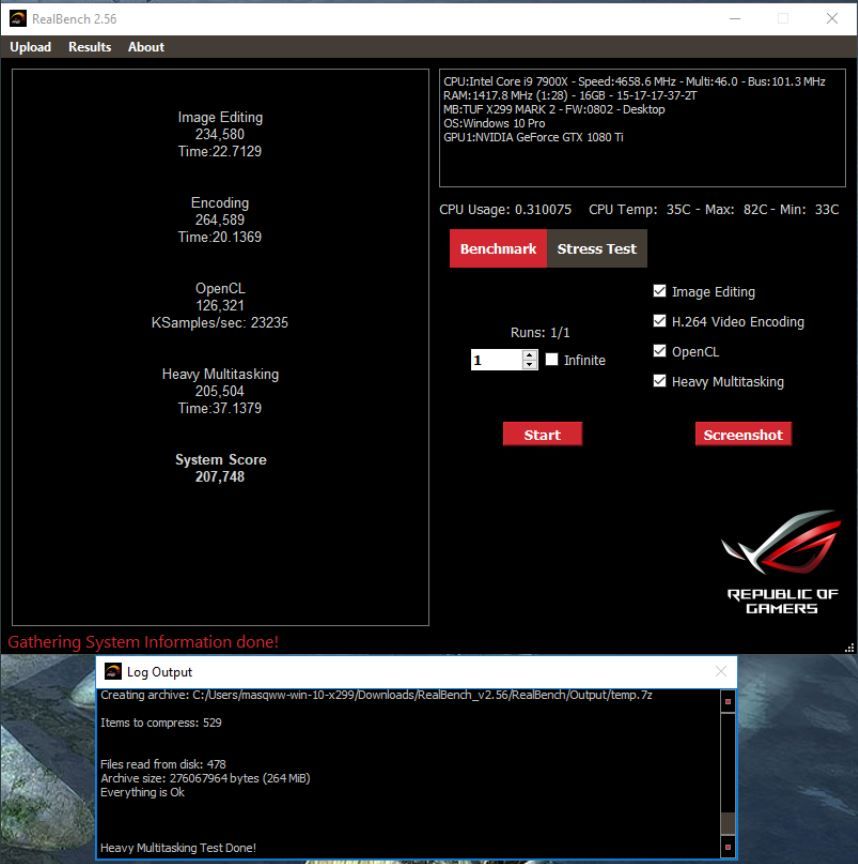Screen dimensions: 858x864
Task: Click the OpenCL score 126,321
Action: [x=220, y=305]
